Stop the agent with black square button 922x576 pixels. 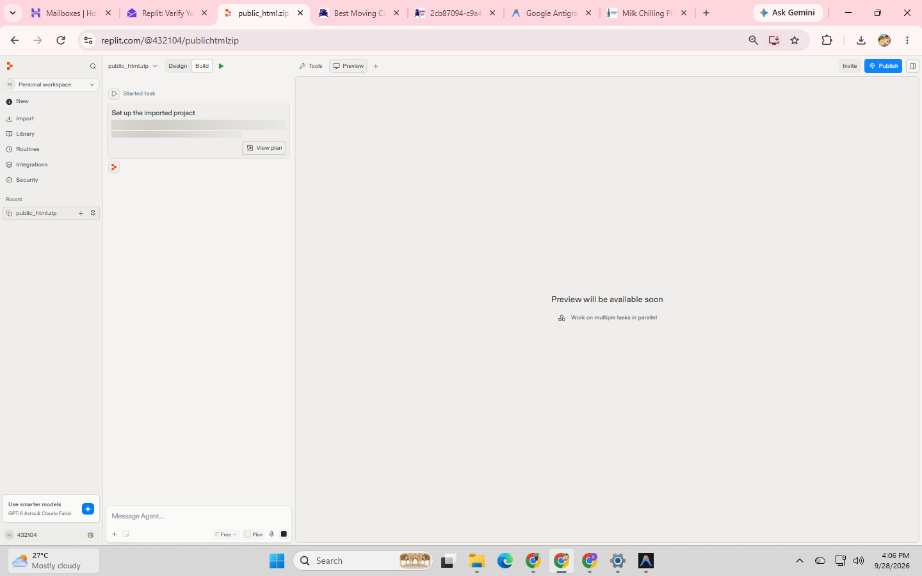(x=284, y=534)
